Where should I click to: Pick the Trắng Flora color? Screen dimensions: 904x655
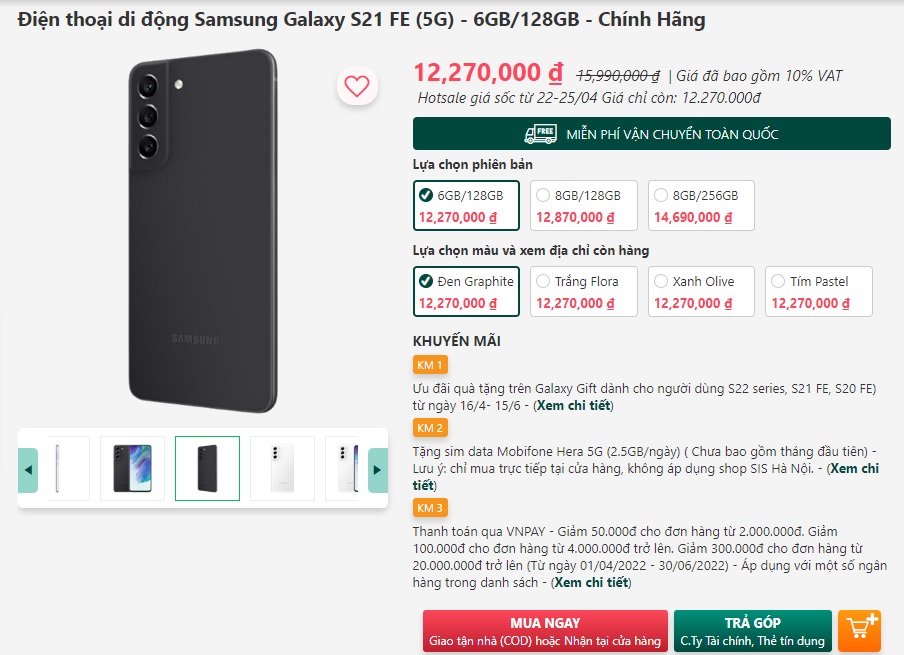click(x=584, y=291)
